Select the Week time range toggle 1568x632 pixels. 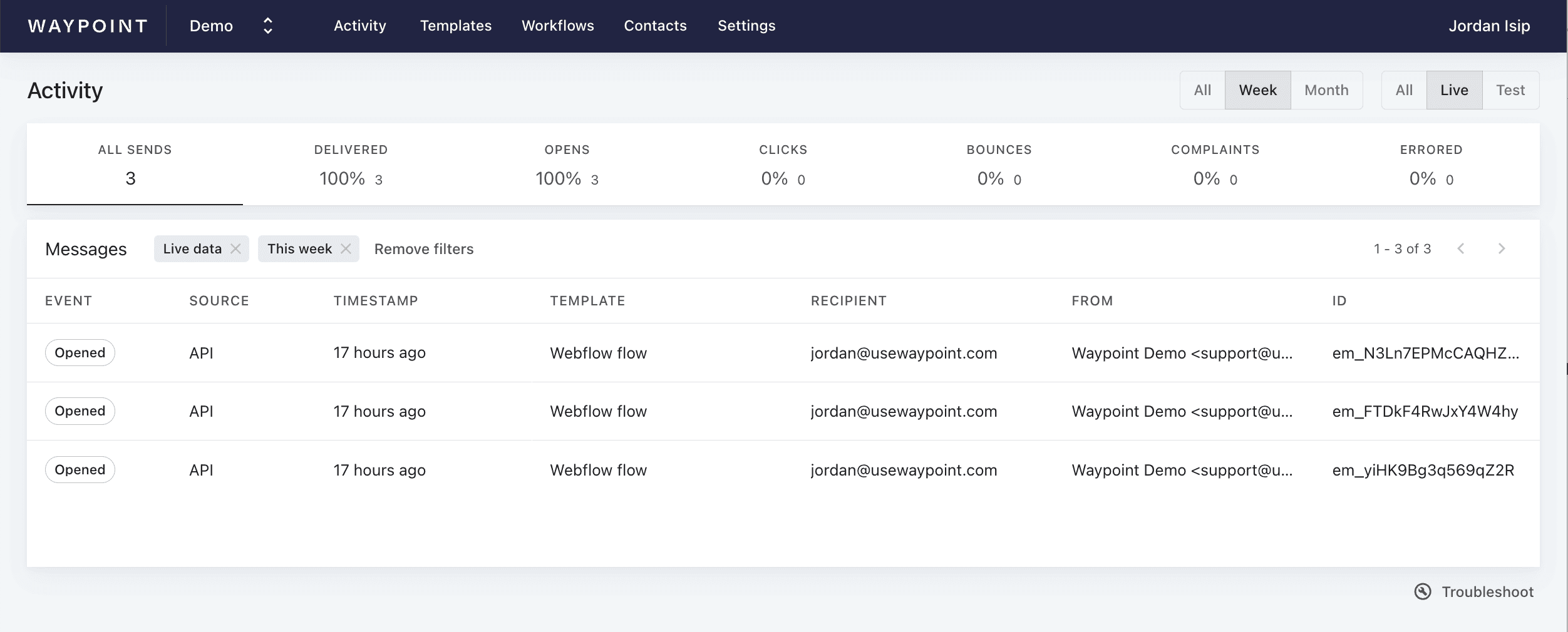coord(1257,90)
